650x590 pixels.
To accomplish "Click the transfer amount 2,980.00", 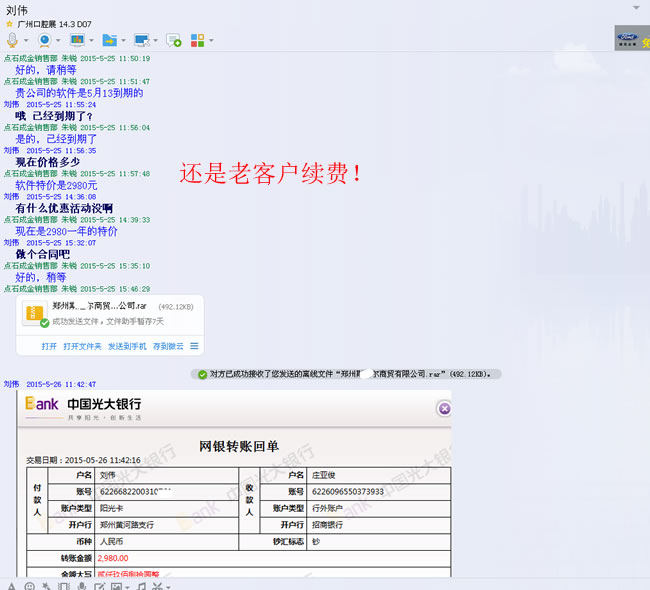I will tap(113, 558).
